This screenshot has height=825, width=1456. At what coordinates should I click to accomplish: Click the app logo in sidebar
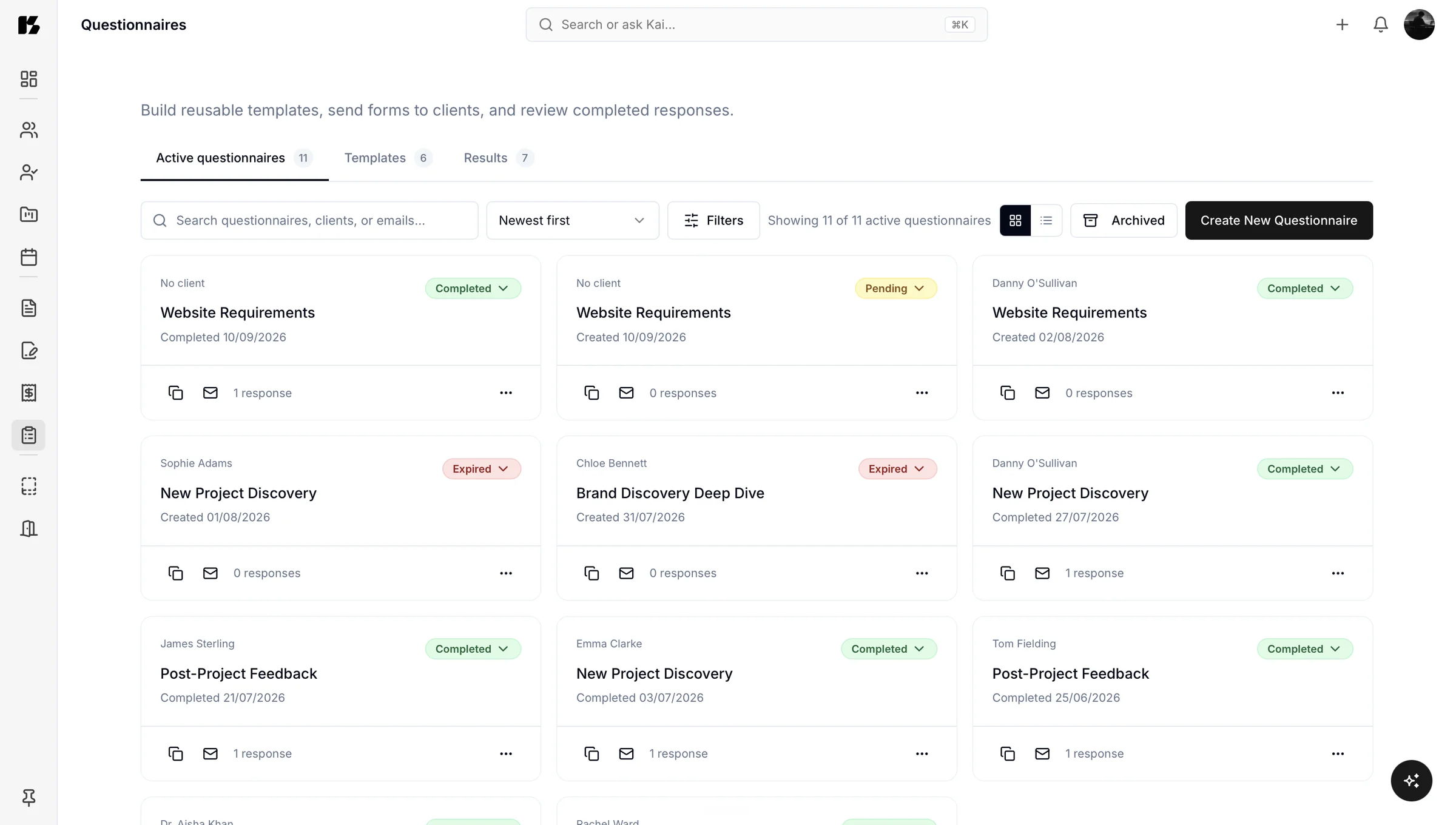coord(29,24)
